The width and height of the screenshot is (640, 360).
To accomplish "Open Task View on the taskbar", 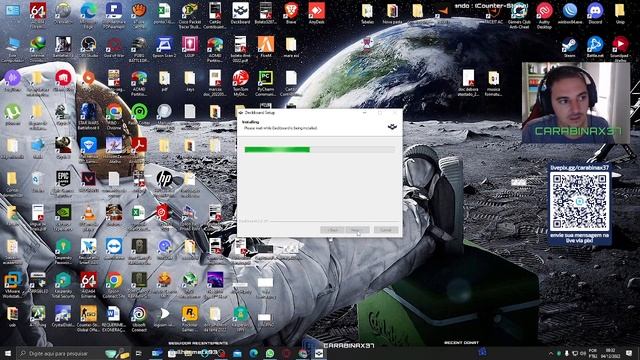I will point(139,353).
